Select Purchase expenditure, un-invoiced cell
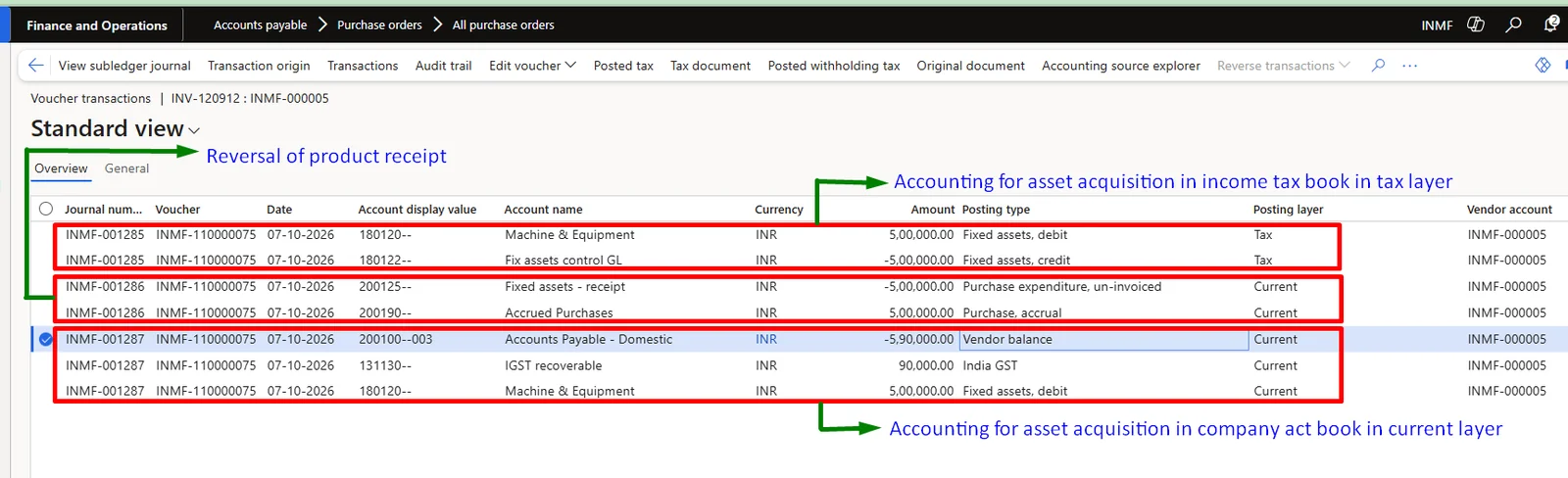 tap(1061, 287)
